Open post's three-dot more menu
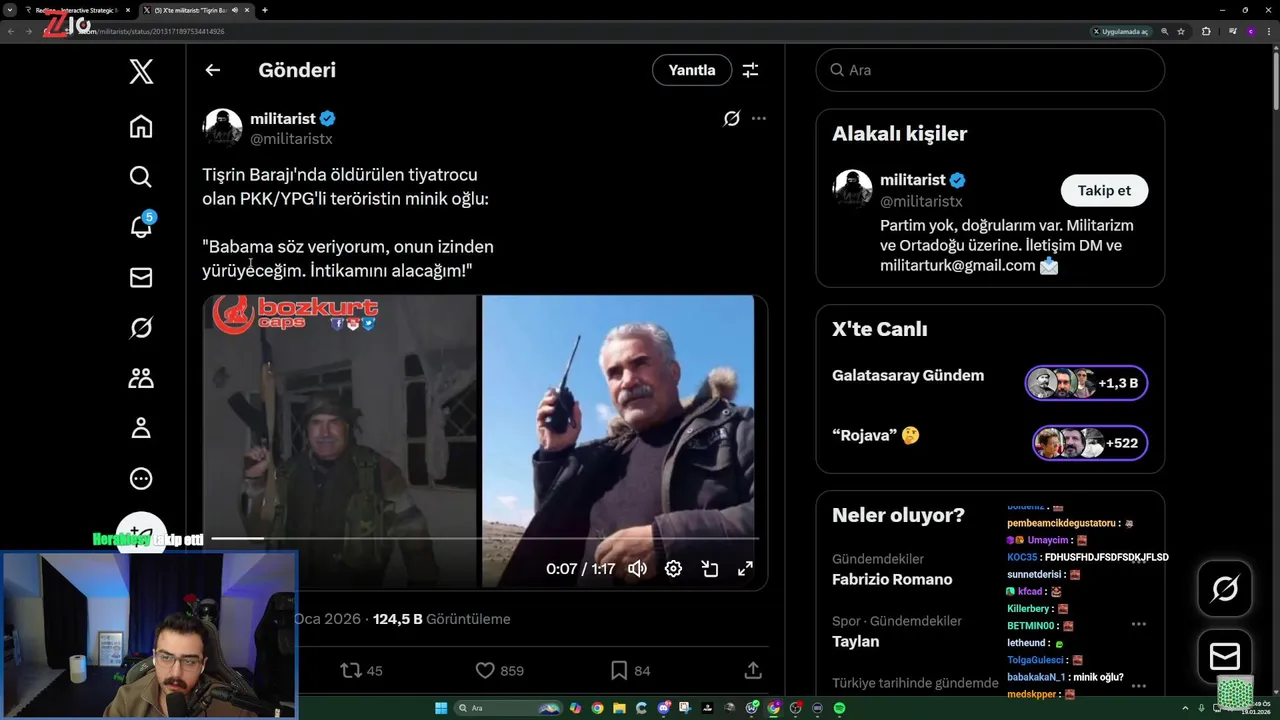Screen dimensions: 1280x720 tap(759, 119)
